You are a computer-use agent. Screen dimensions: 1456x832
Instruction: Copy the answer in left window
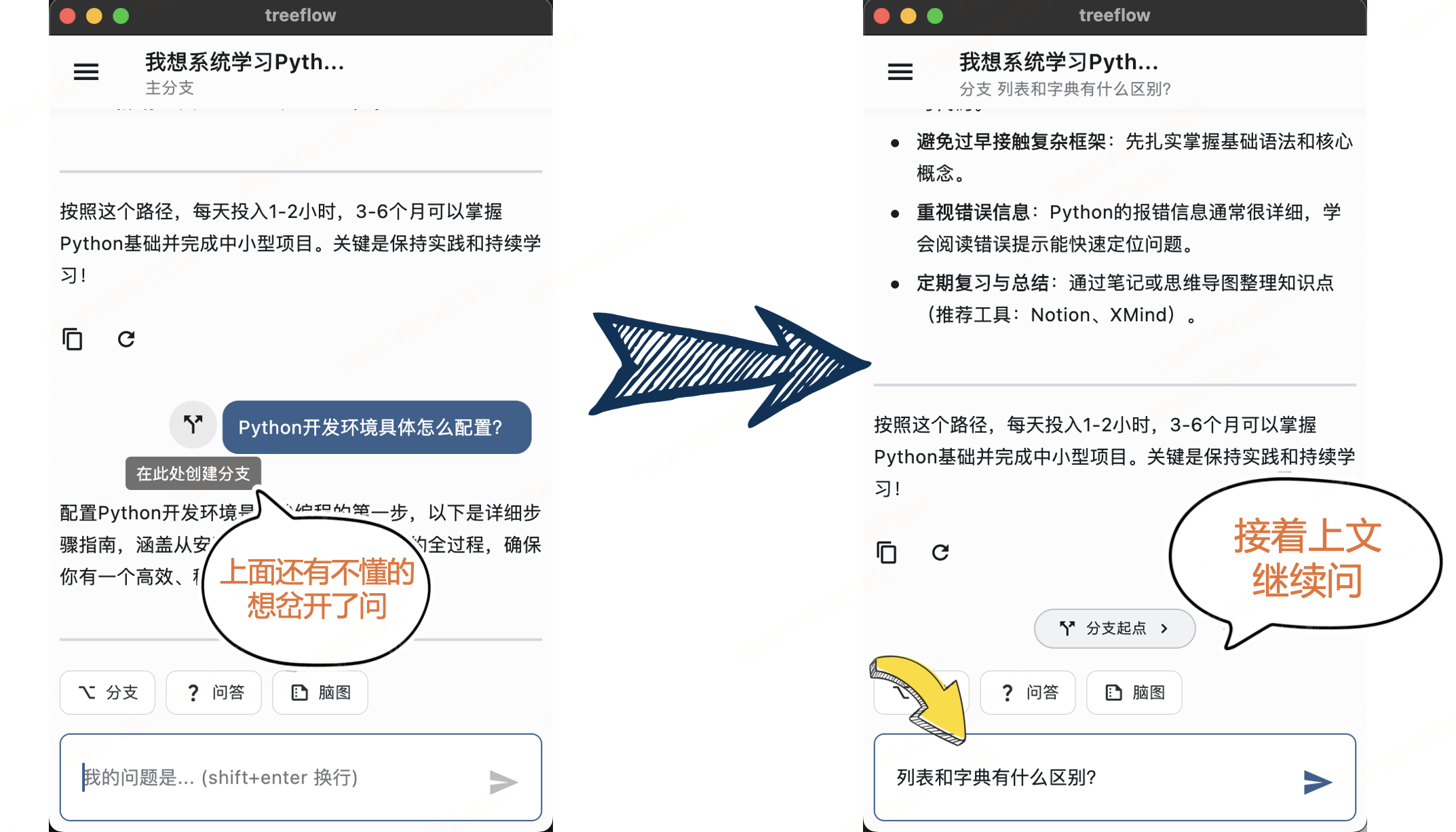click(x=73, y=339)
